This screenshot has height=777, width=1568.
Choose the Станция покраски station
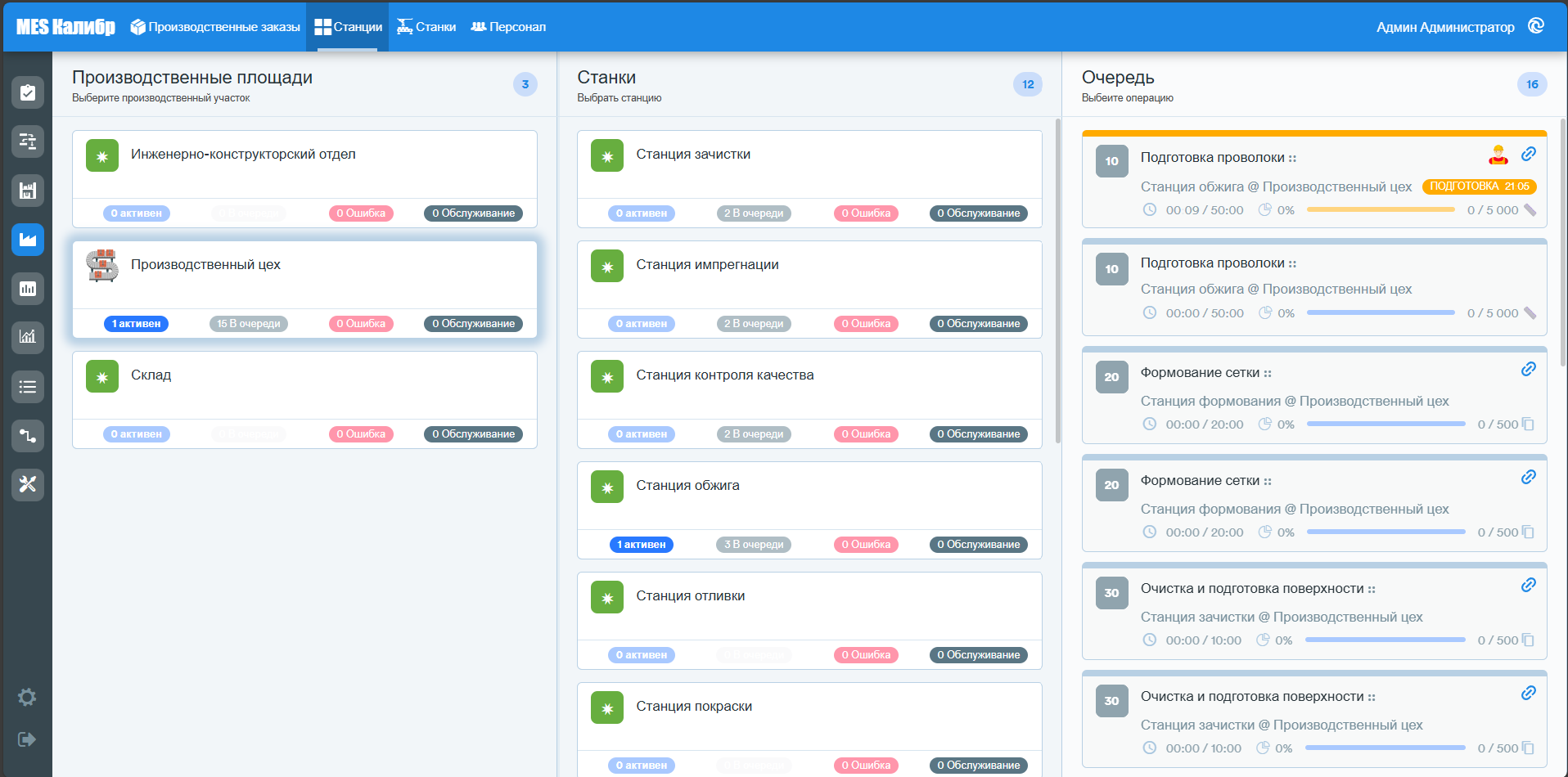tap(809, 730)
